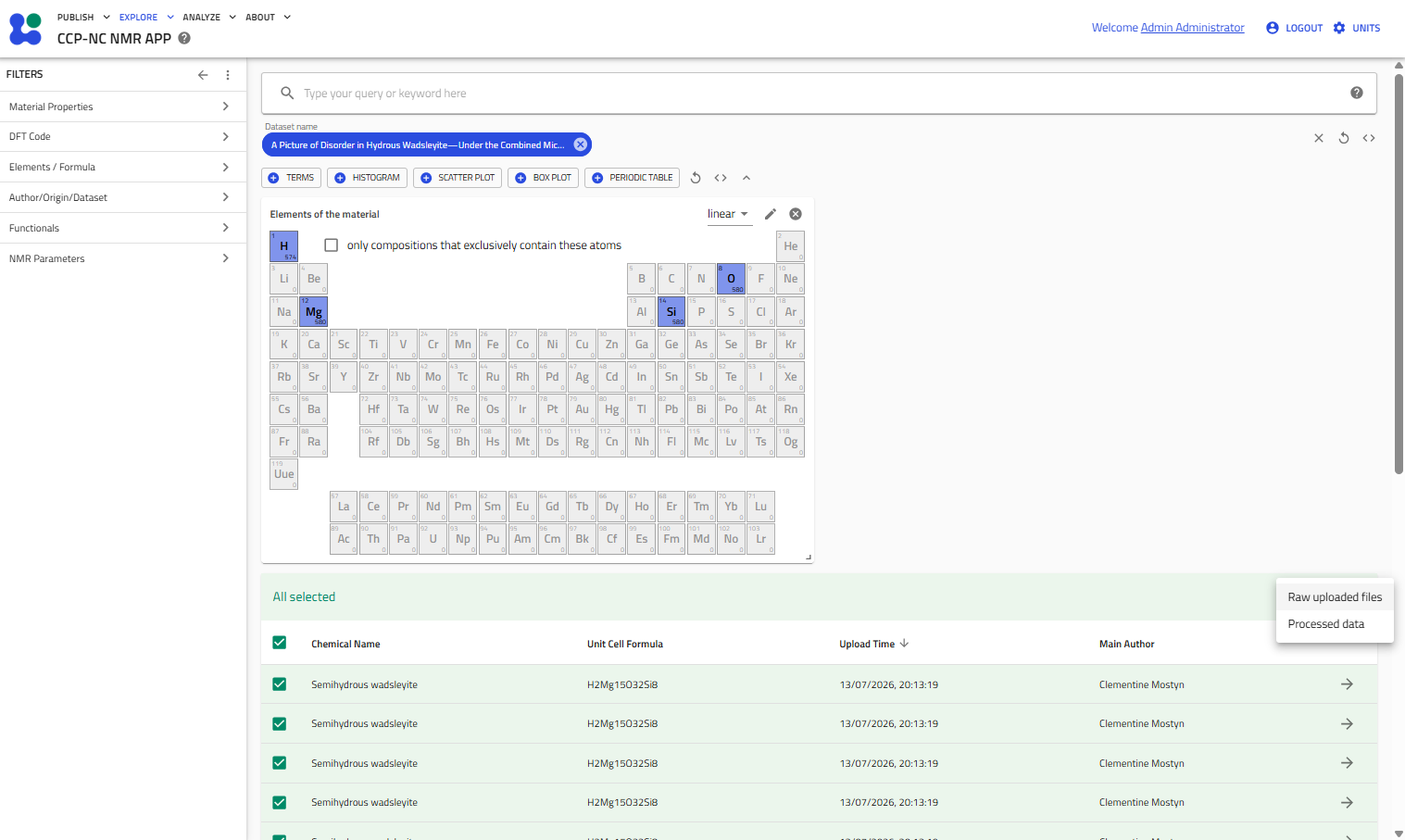
Task: Sort by Unit Cell Formula column header
Action: [x=625, y=644]
